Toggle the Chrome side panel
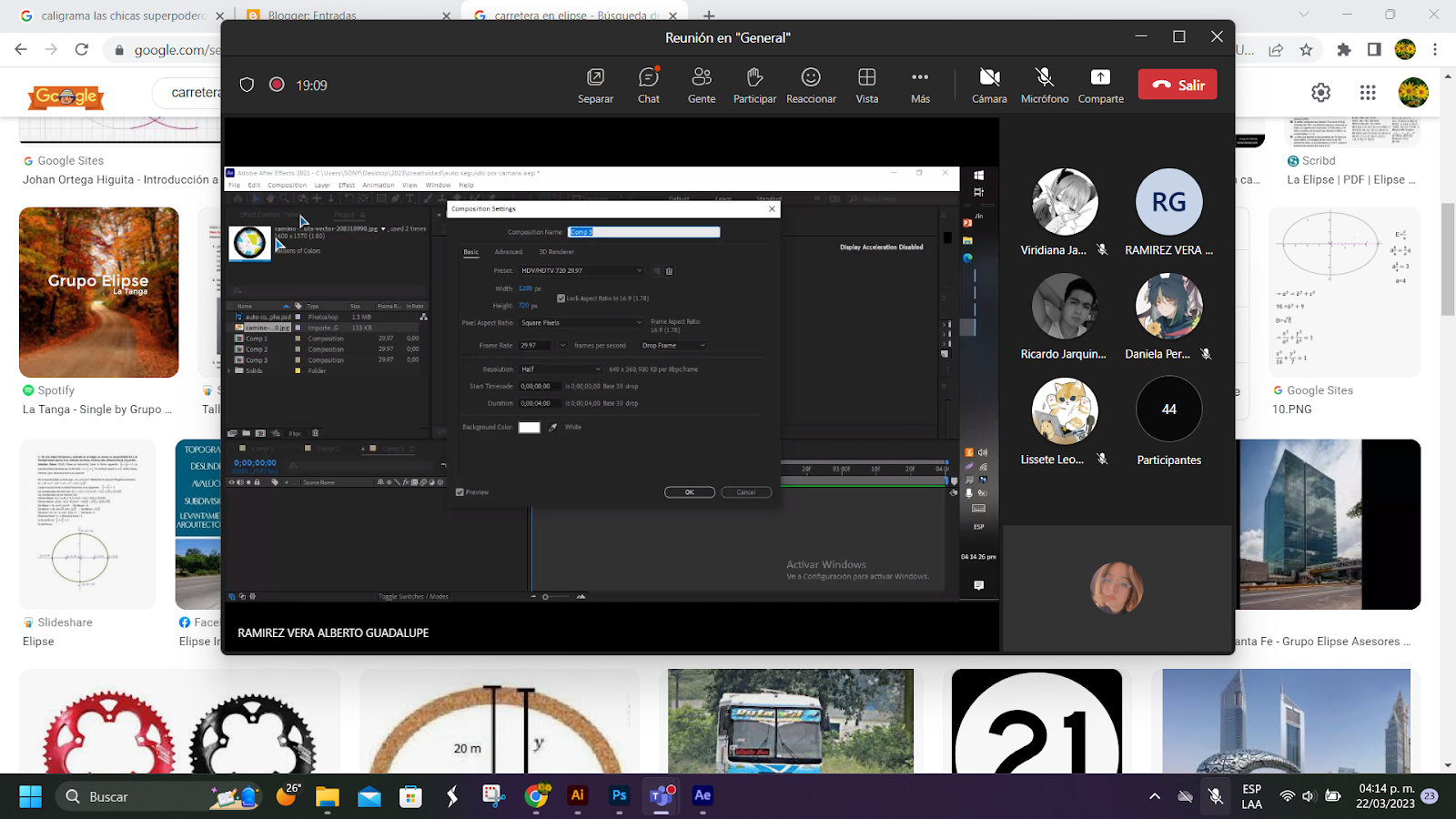 [1374, 50]
